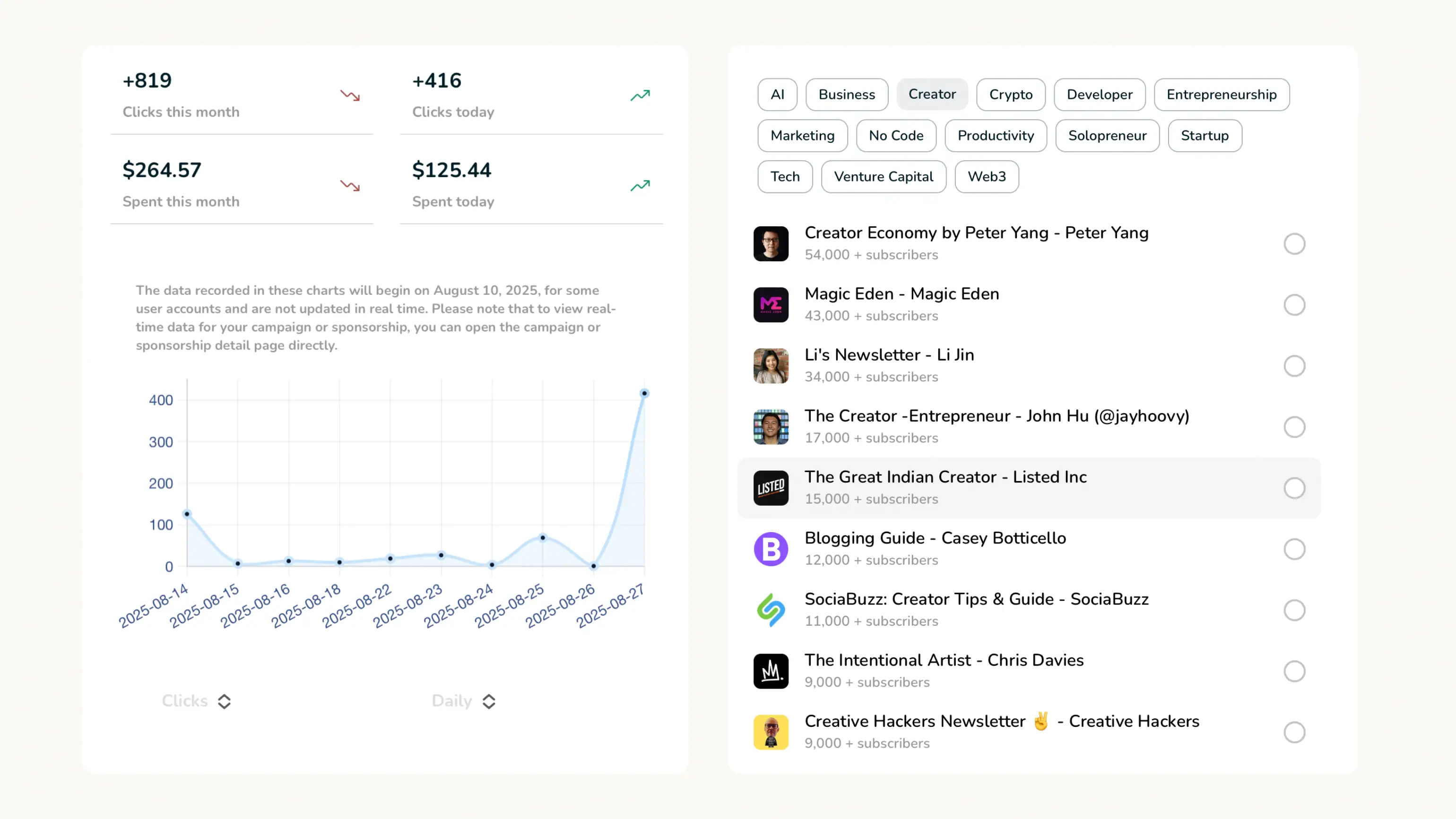Click The Intentional Artist logo icon
This screenshot has width=1456, height=819.
click(771, 671)
